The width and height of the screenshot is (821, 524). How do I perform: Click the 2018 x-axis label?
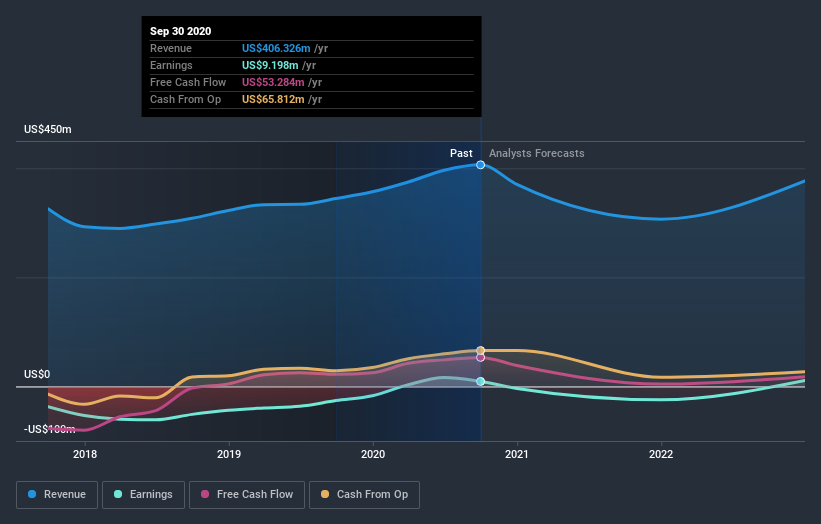coord(85,454)
